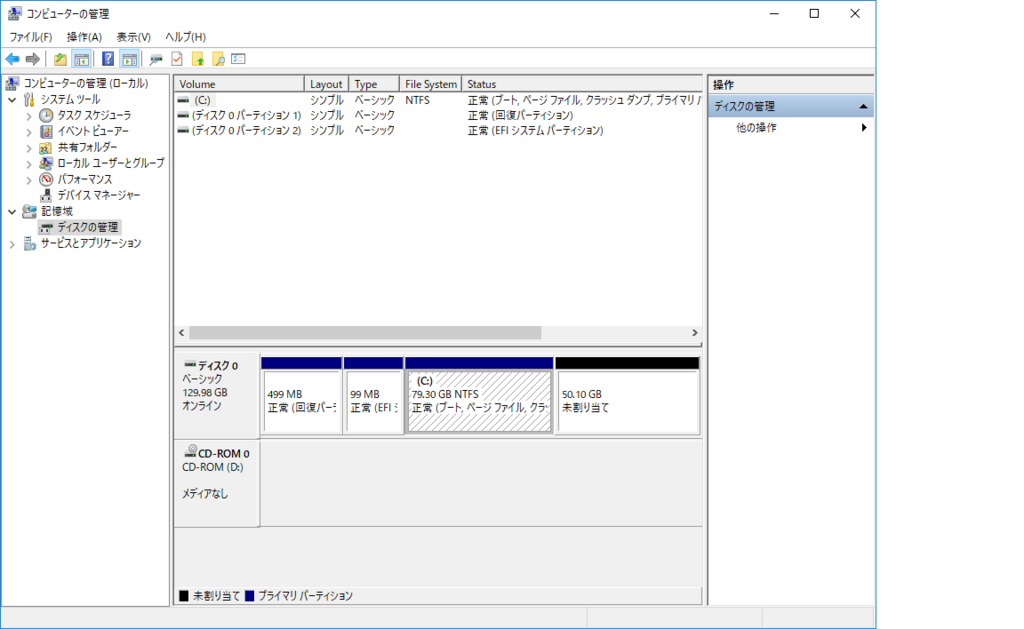Select ディスクの管理 in the tree
1024x629 pixels.
point(88,227)
